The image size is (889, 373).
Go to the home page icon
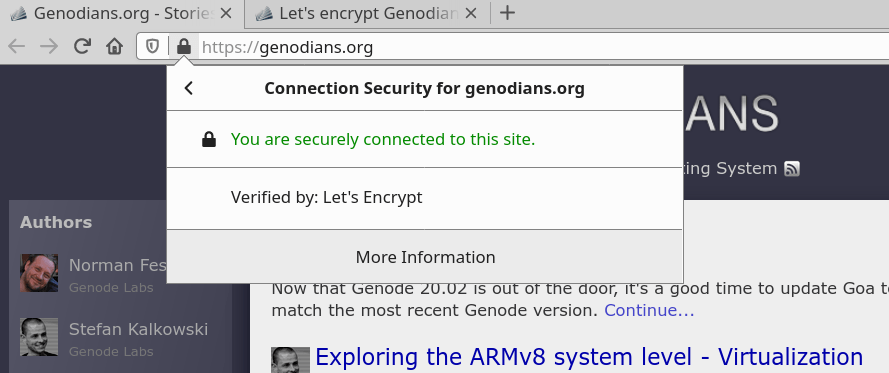(115, 46)
